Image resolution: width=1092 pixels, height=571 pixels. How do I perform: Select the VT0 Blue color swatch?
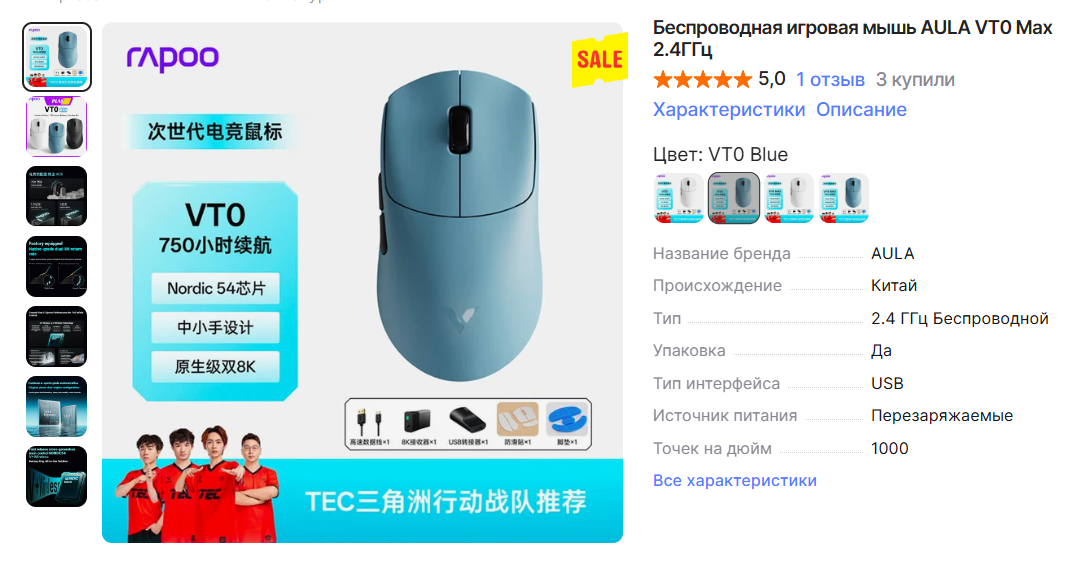point(733,198)
